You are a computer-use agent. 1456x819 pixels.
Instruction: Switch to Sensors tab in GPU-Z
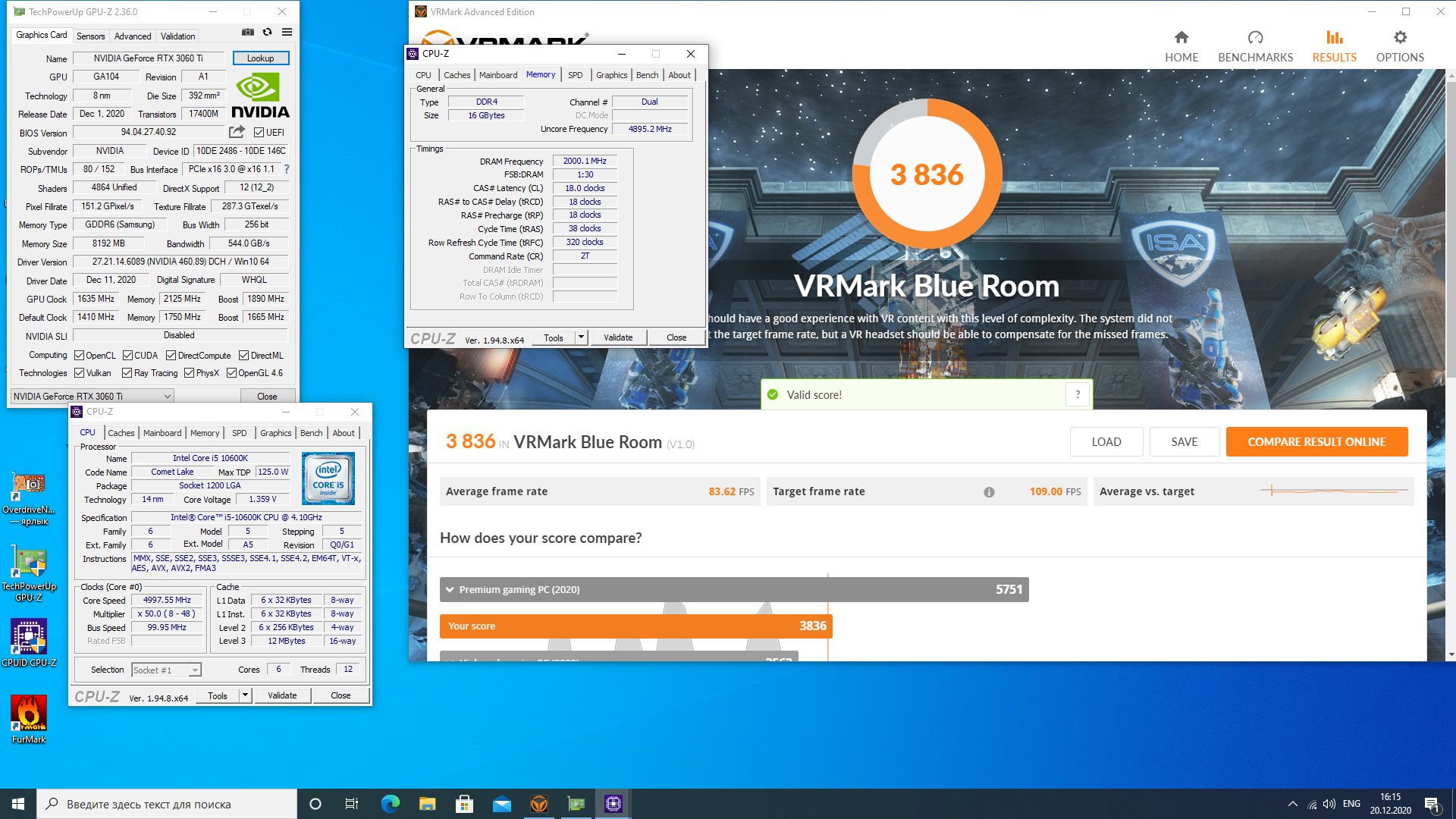[x=90, y=36]
